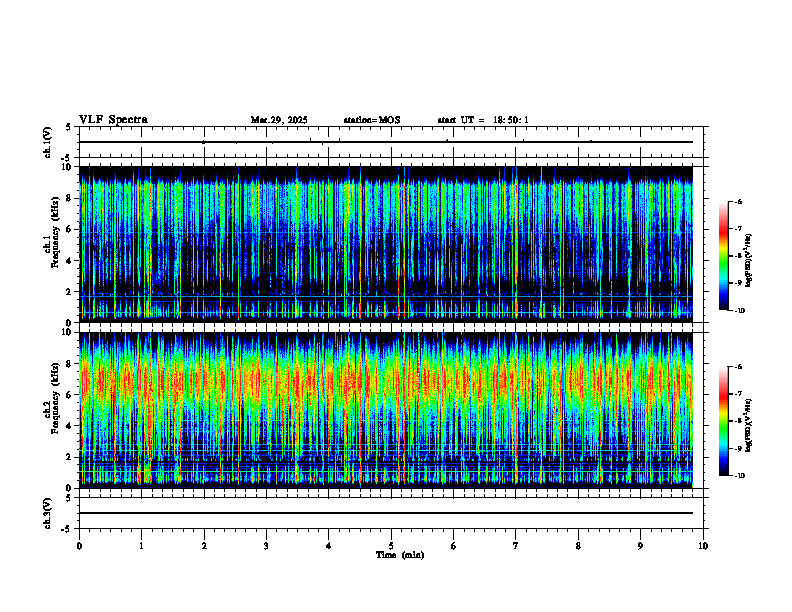The width and height of the screenshot is (792, 612).
Task: Click the 10 tick on the Time axis
Action: (703, 546)
